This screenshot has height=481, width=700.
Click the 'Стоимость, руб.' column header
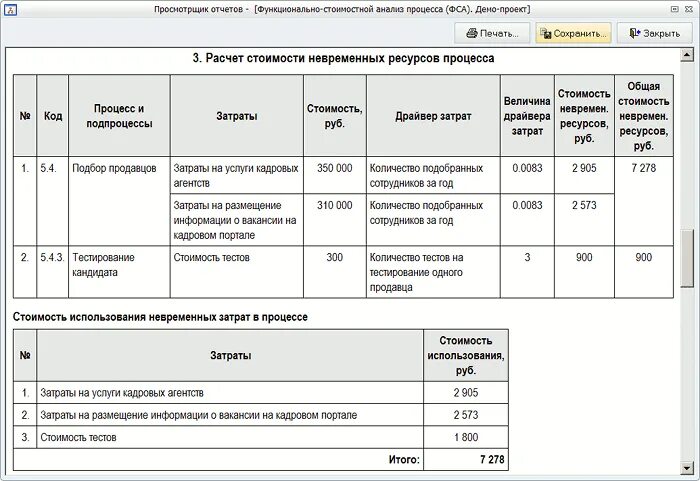[x=335, y=116]
